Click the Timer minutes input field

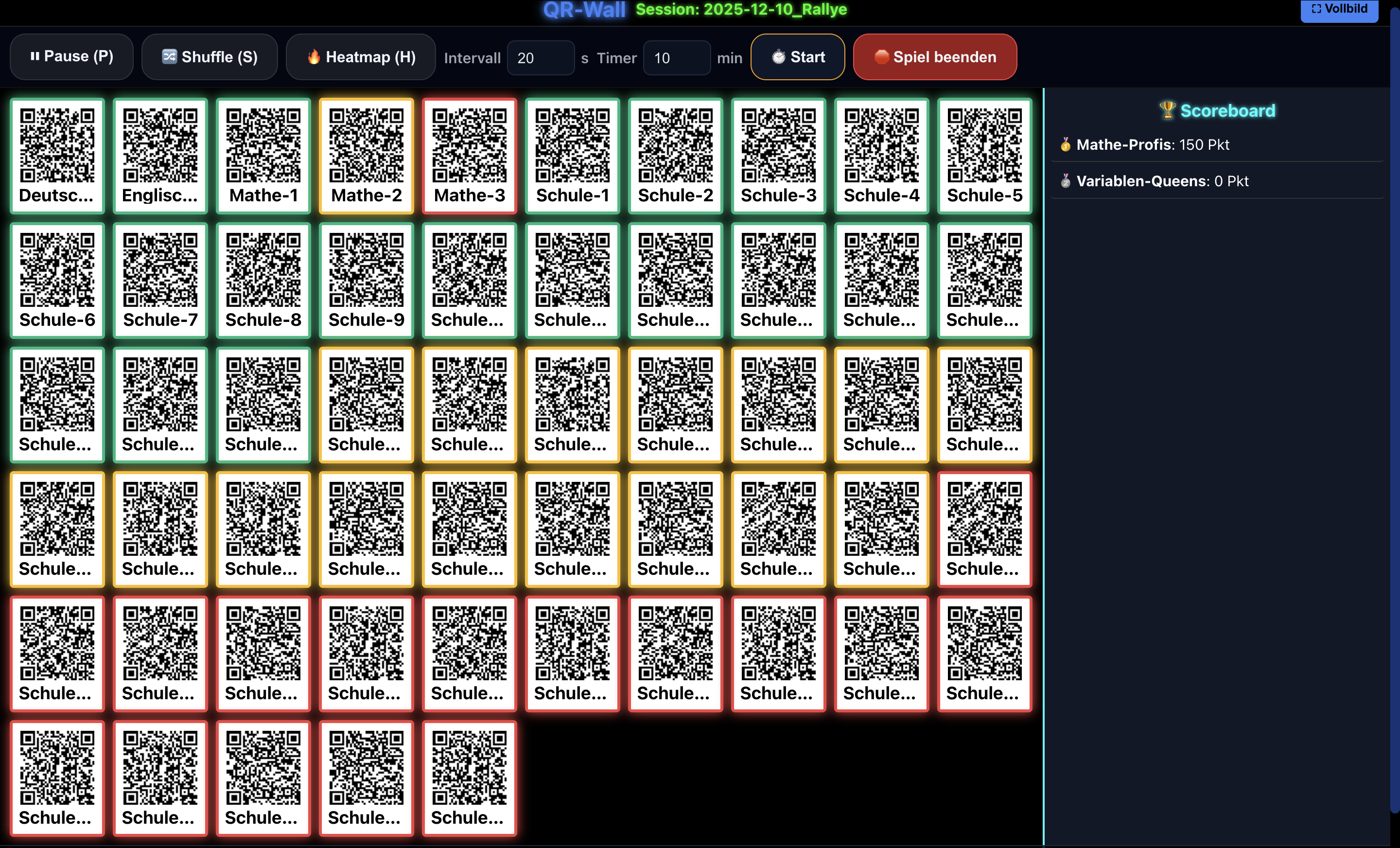(676, 57)
